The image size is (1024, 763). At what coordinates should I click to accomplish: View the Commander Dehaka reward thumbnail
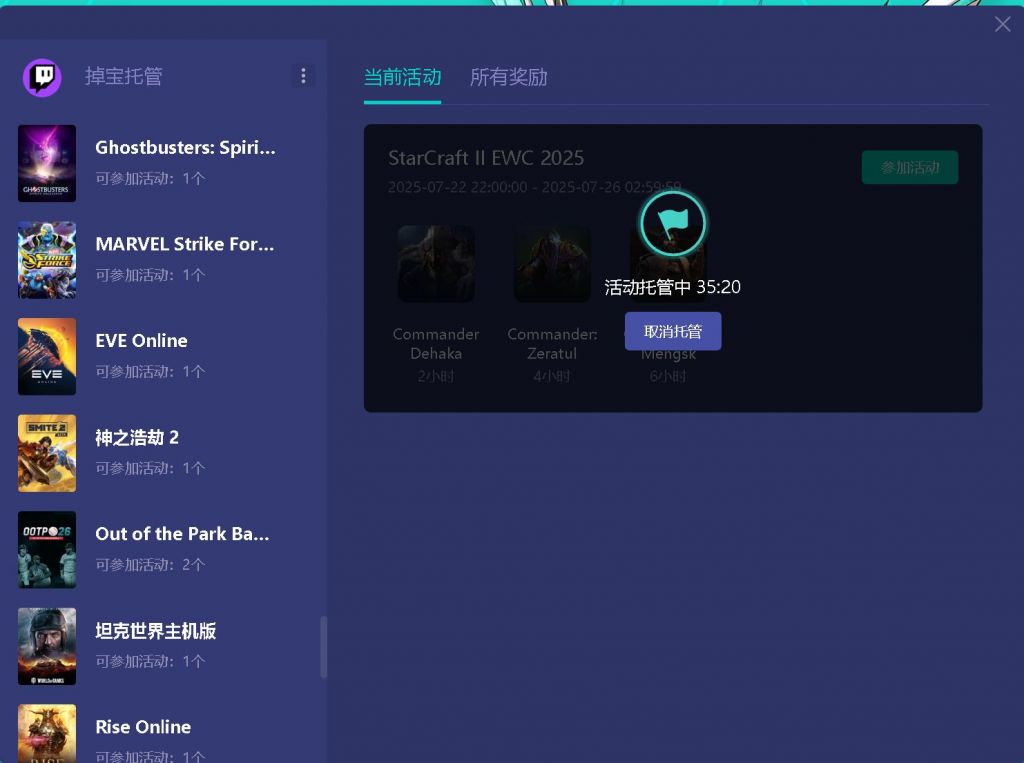(x=436, y=263)
